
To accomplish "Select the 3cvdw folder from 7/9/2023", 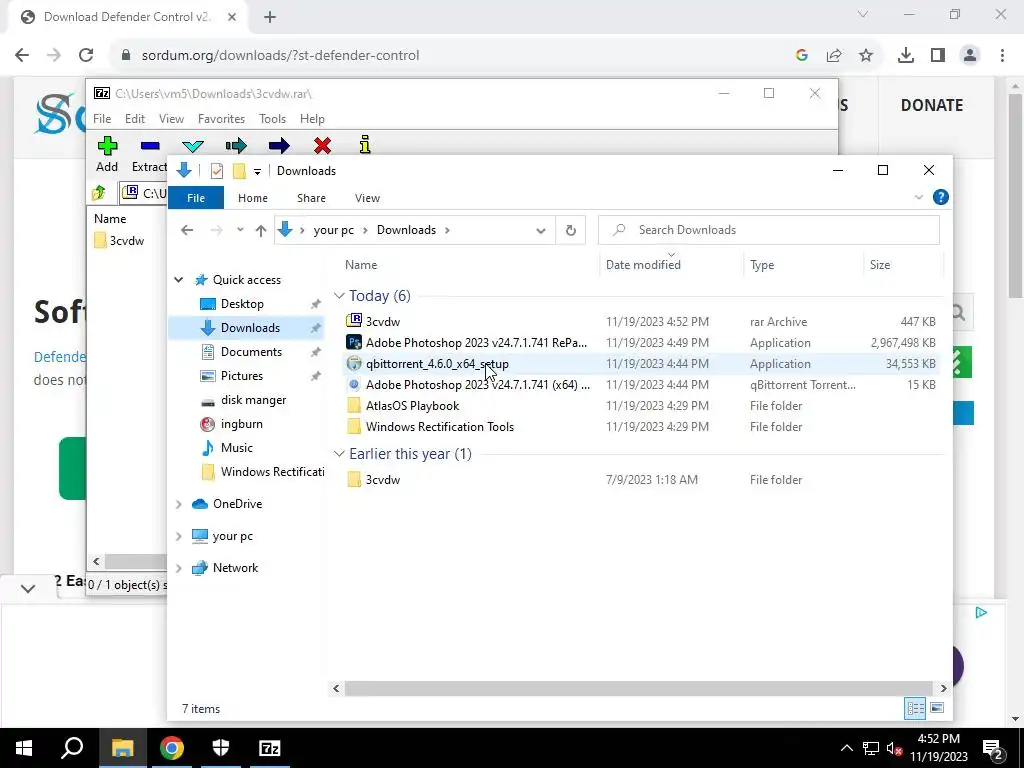I will coord(641,479).
